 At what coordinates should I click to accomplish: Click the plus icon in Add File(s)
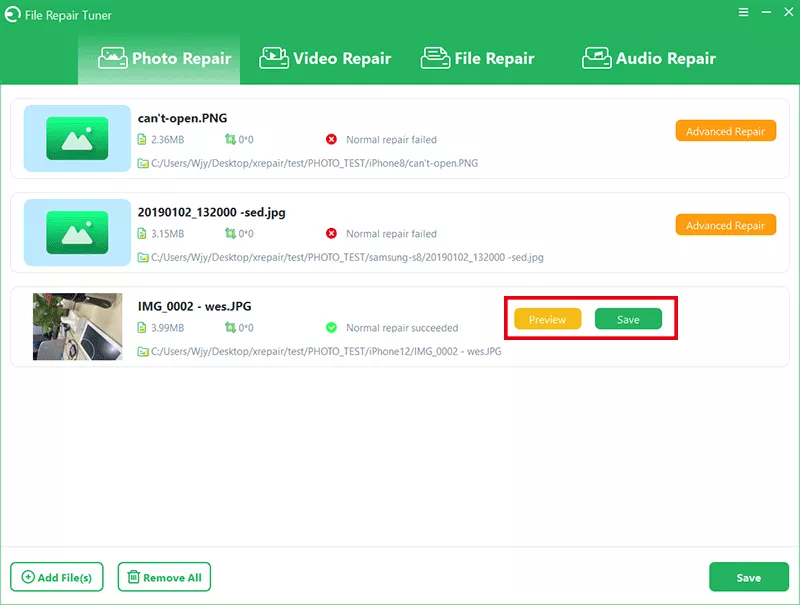[28, 577]
